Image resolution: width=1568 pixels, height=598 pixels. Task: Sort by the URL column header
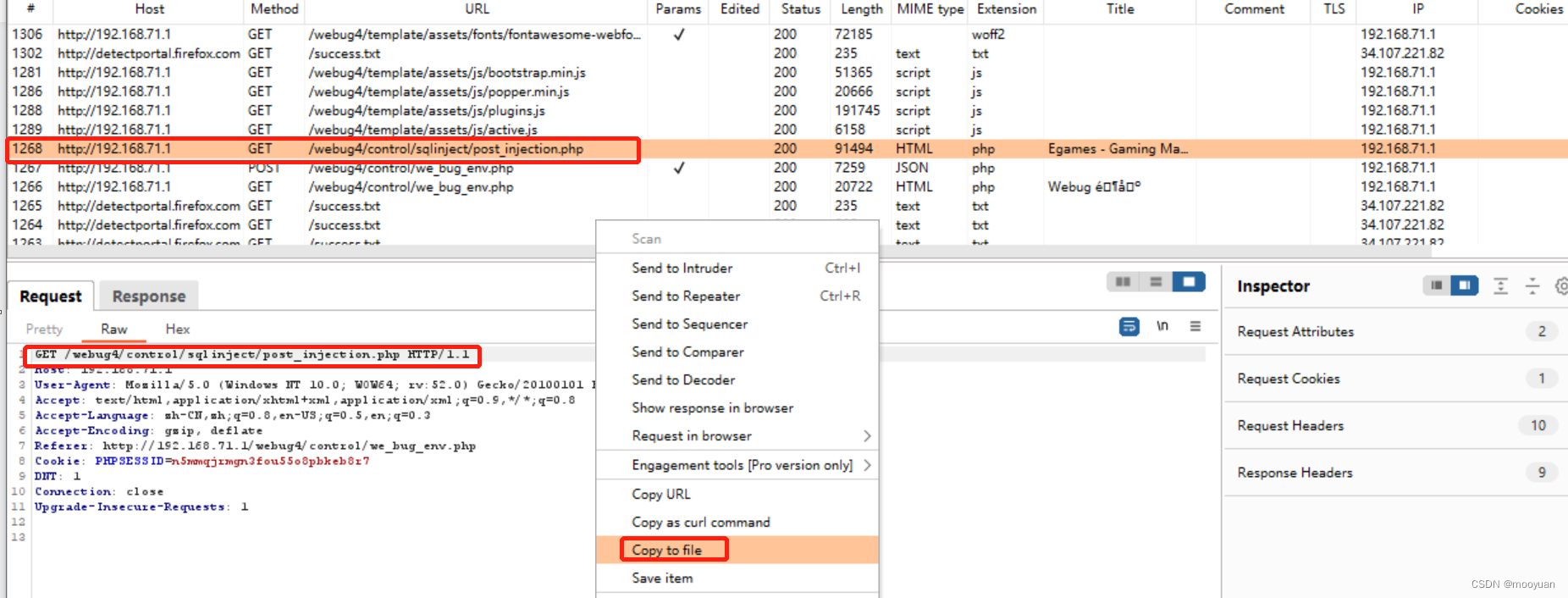click(x=477, y=8)
